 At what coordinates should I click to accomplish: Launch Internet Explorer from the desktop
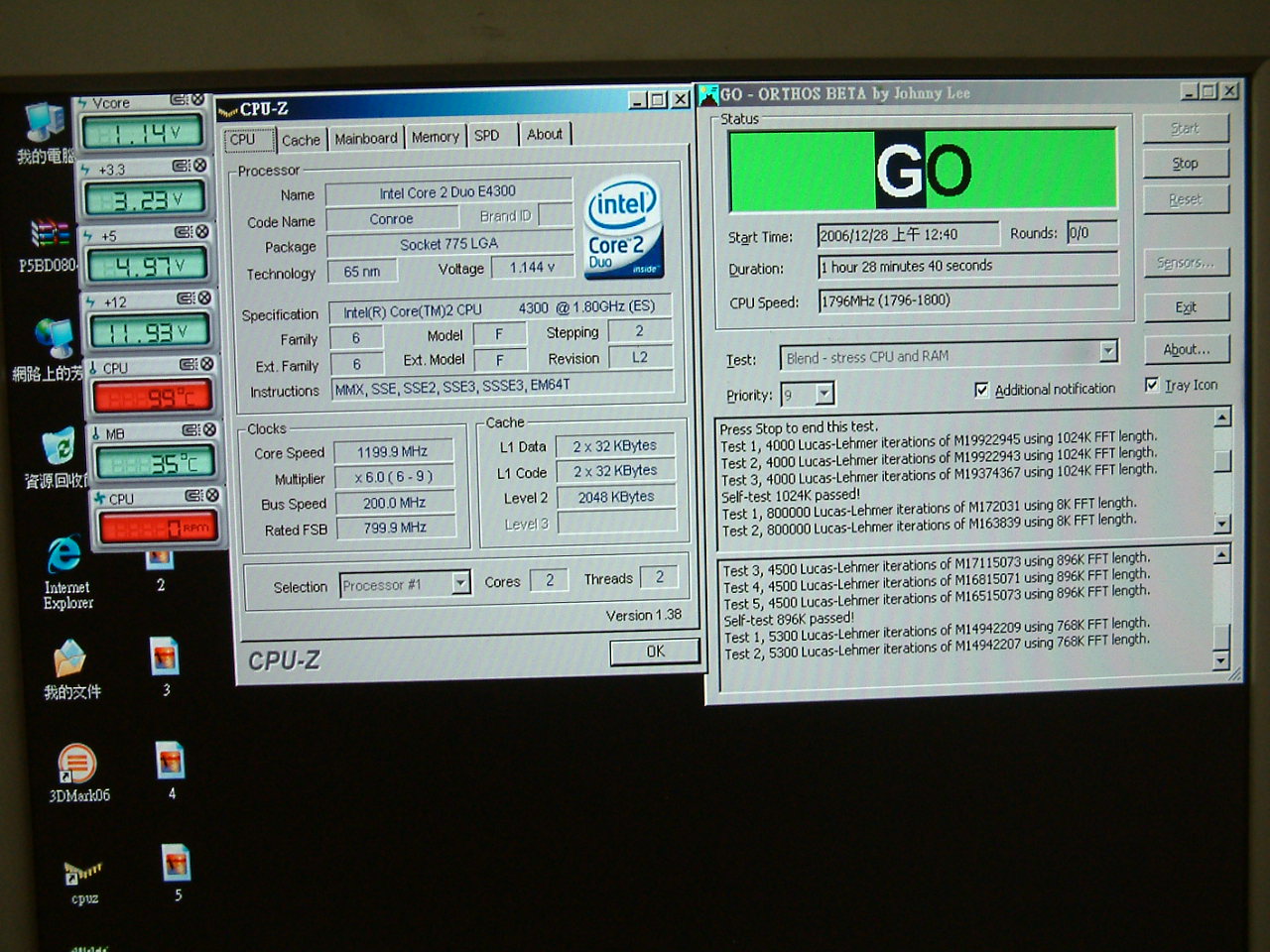pyautogui.click(x=64, y=555)
